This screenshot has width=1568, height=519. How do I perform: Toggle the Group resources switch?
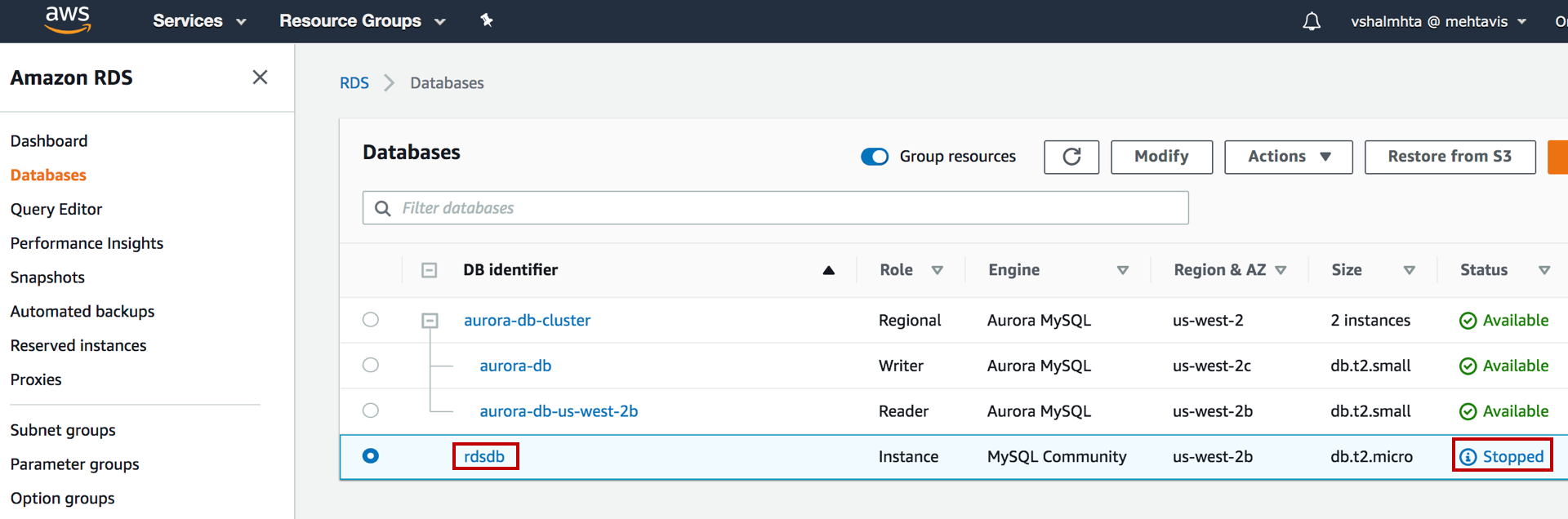[x=875, y=157]
